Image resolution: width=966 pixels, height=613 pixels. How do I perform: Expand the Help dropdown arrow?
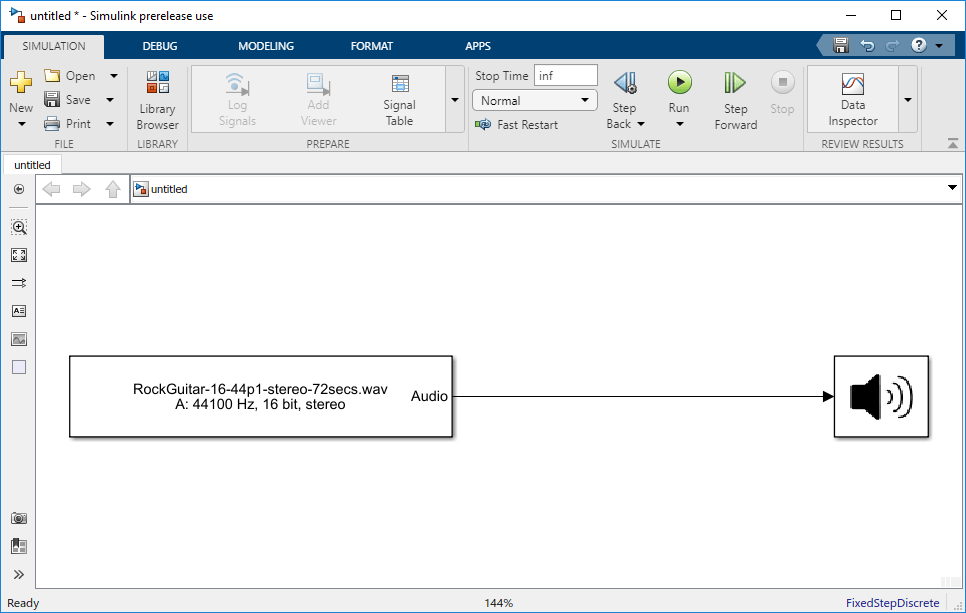click(939, 46)
